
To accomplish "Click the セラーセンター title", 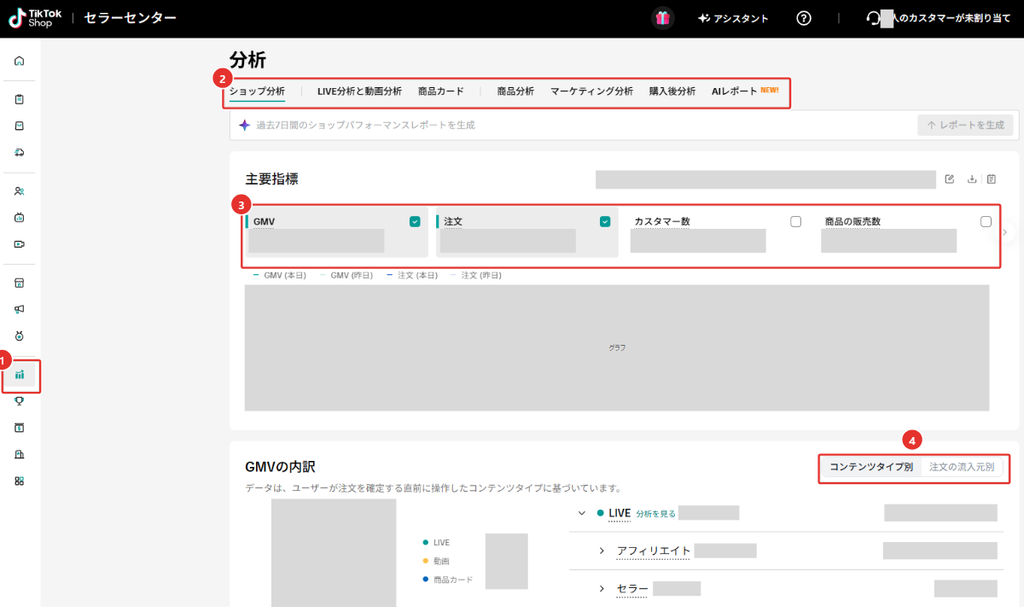I will [x=130, y=18].
